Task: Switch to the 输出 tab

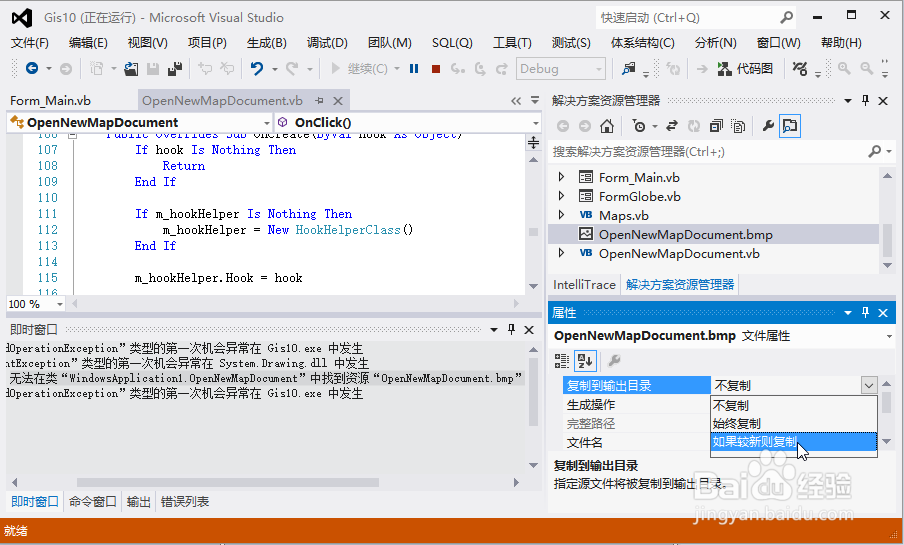Action: (138, 502)
